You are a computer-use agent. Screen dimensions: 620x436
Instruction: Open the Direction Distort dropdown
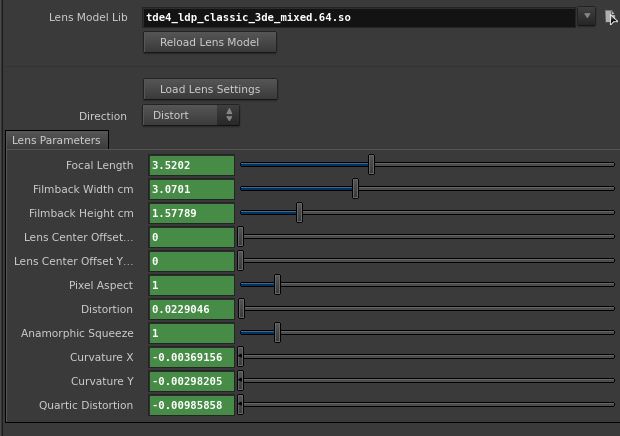click(x=191, y=115)
